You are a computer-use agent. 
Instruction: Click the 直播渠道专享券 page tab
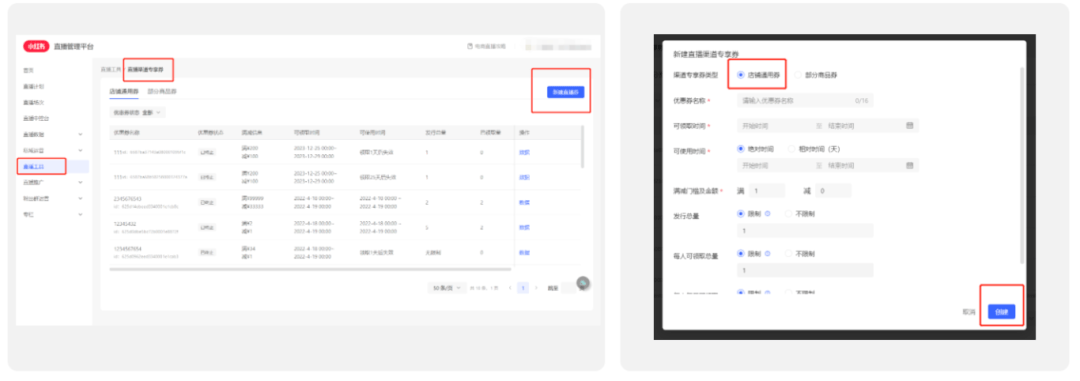pos(145,70)
